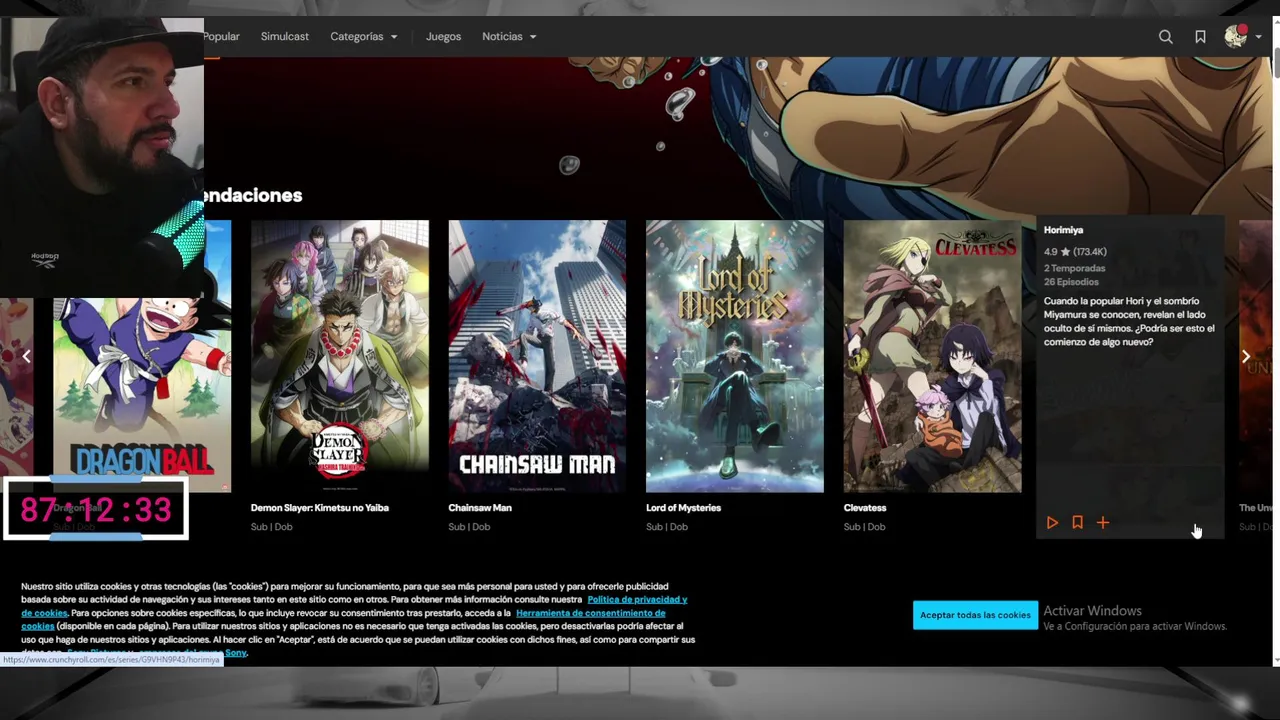1280x720 pixels.
Task: Click the Chainsaw Man title text
Action: (480, 508)
